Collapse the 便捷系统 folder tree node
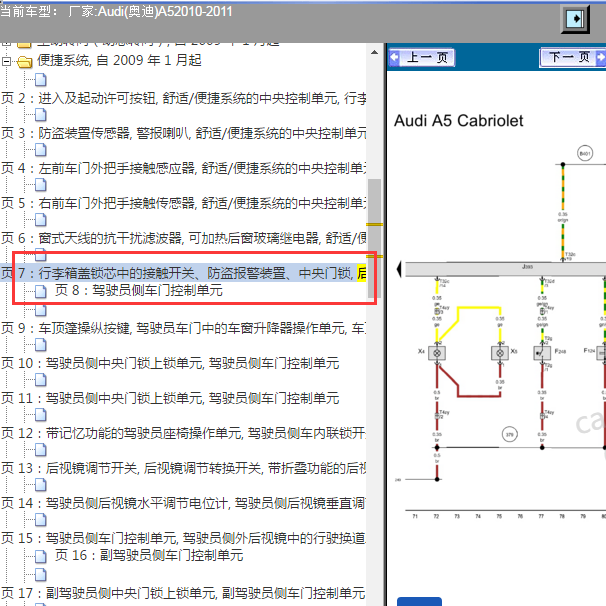 pos(6,61)
